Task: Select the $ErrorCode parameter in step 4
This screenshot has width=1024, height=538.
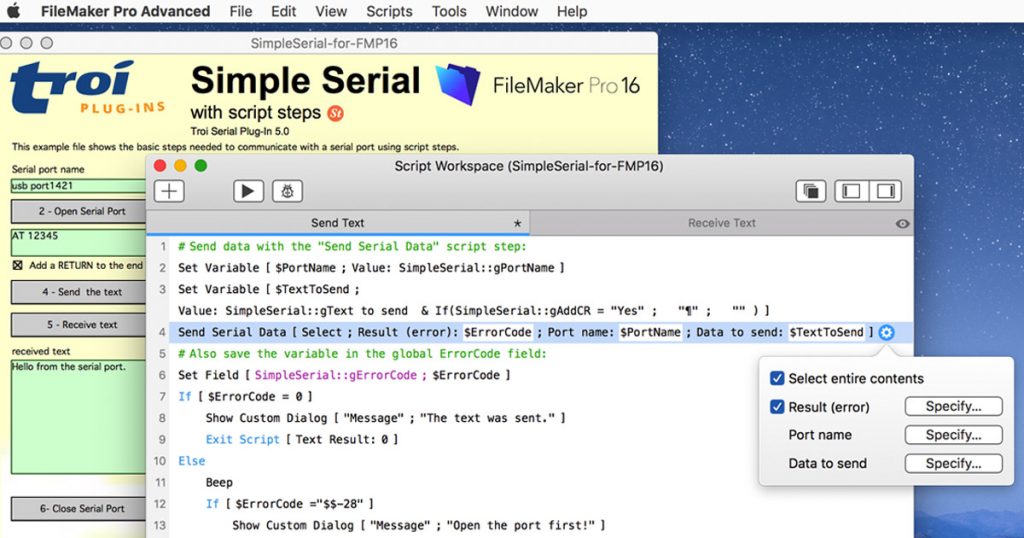Action: [498, 332]
